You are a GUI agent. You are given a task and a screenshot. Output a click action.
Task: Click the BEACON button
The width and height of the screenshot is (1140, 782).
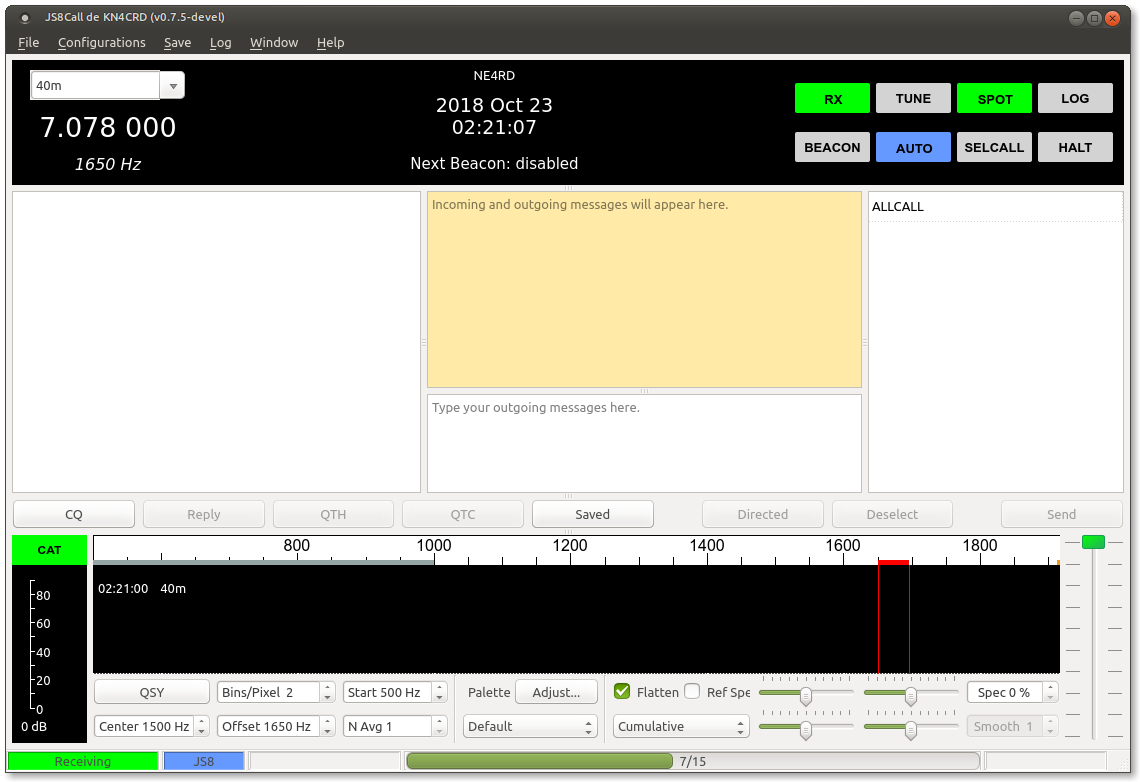pos(832,147)
